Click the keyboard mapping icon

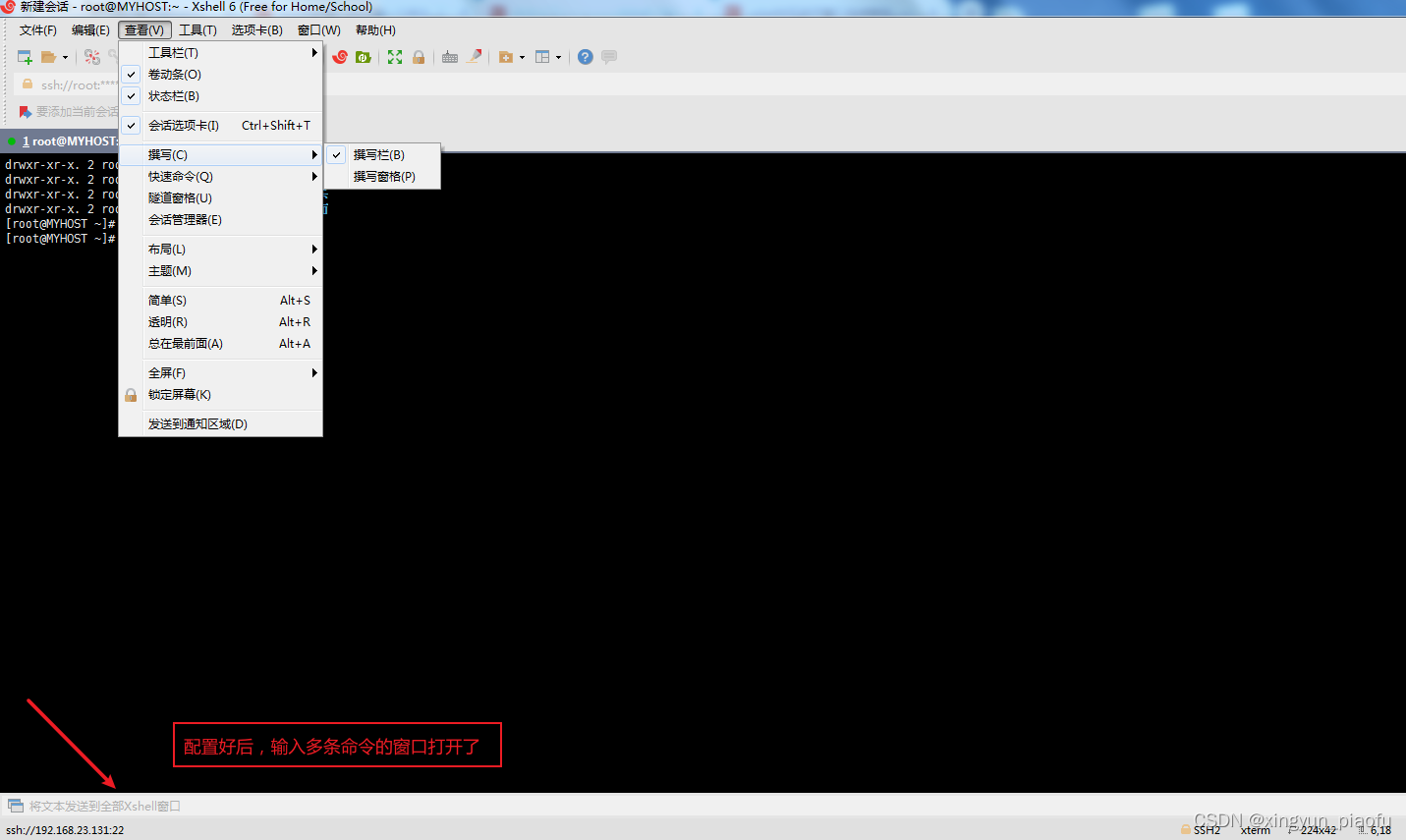(450, 57)
